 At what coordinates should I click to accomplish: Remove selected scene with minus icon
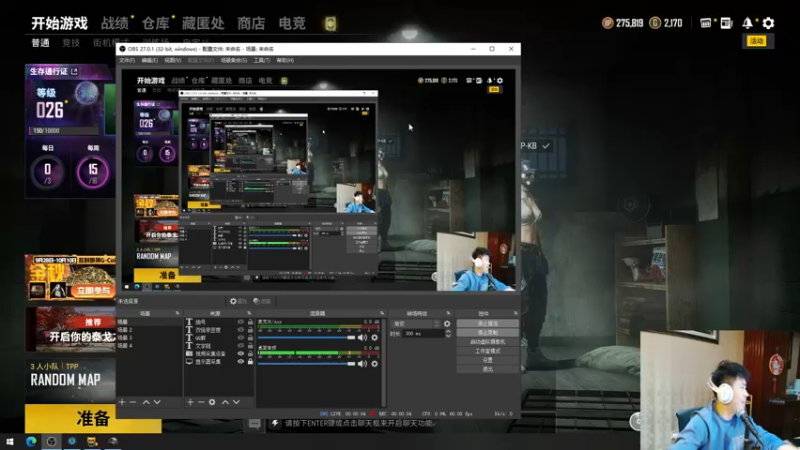[x=133, y=402]
